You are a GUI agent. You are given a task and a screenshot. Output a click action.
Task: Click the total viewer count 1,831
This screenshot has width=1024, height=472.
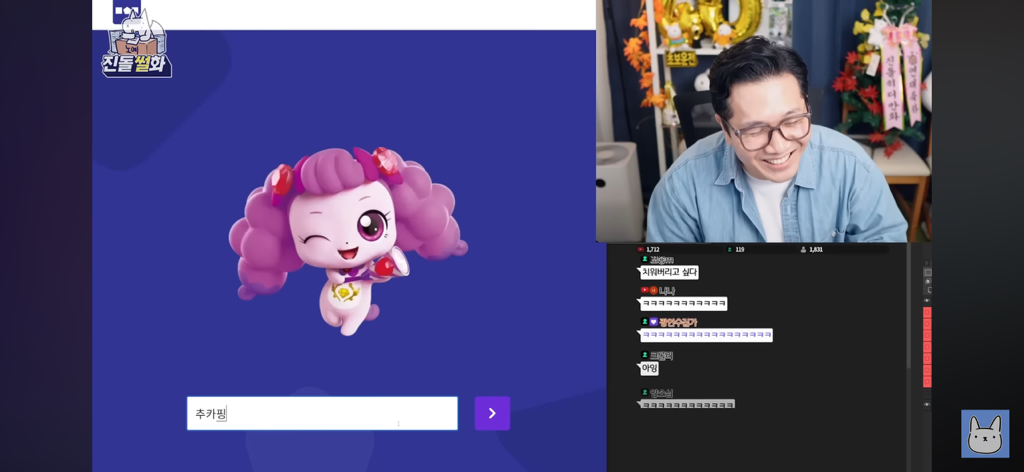tap(817, 249)
